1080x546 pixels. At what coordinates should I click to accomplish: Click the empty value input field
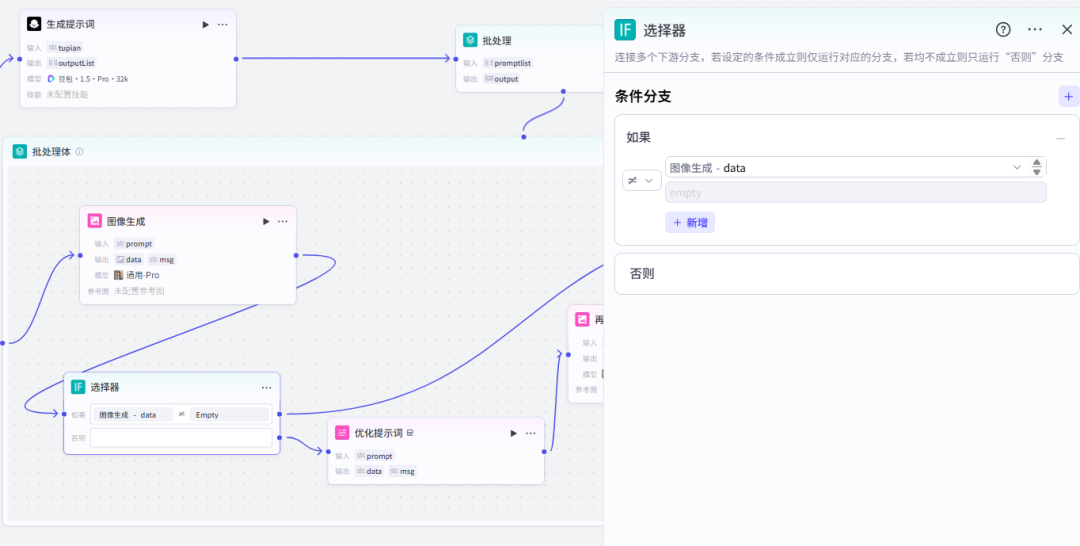(855, 193)
